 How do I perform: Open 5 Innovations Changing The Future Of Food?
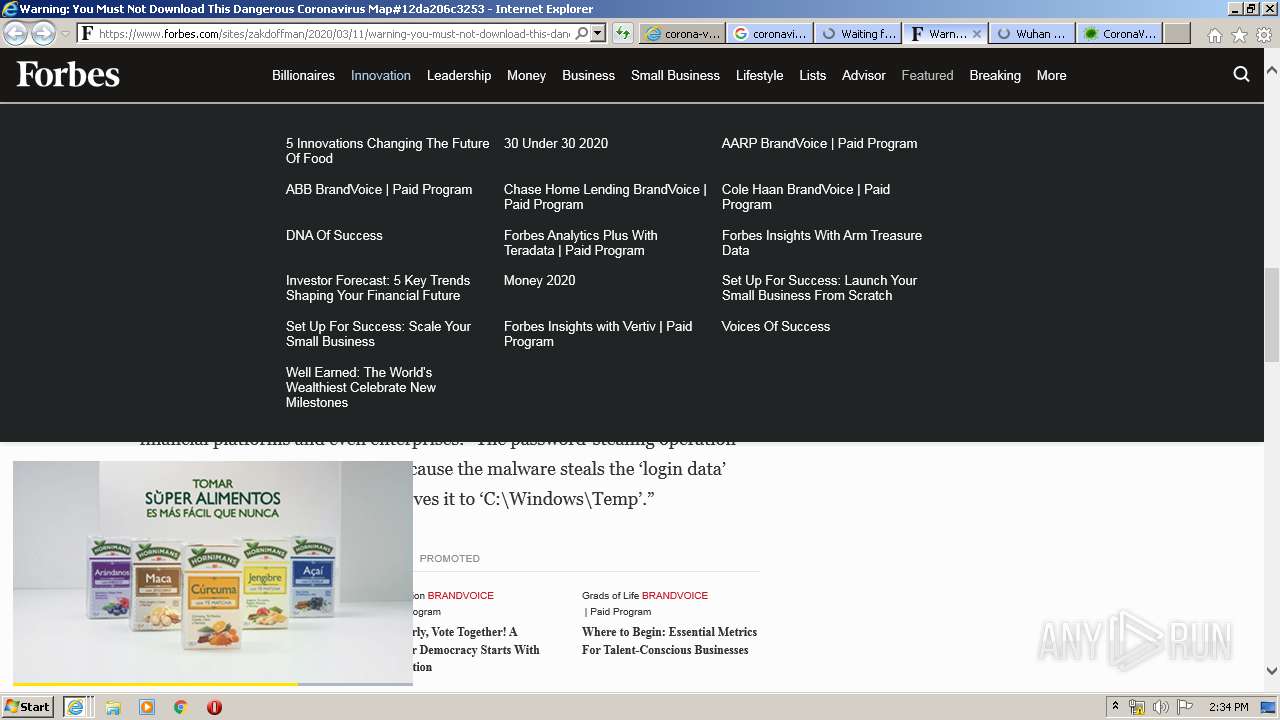click(x=388, y=151)
